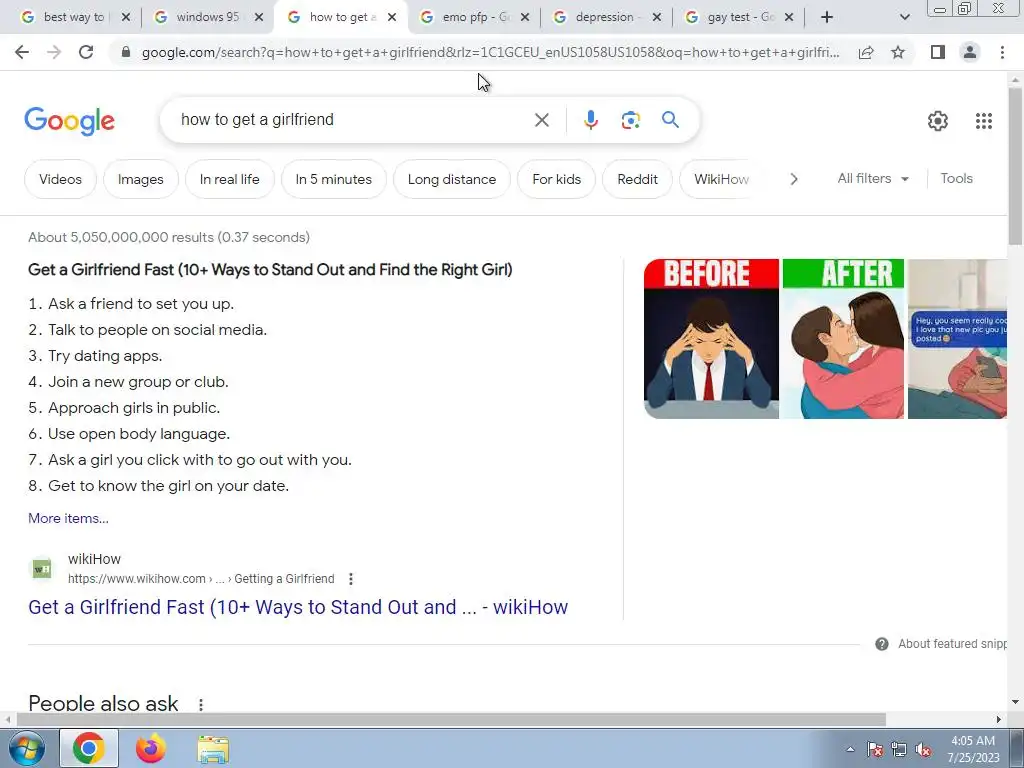Open the tab search dropdown arrow

[x=904, y=17]
